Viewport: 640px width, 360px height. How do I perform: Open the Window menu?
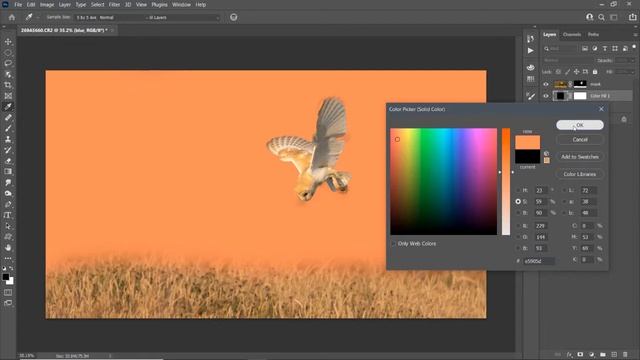(x=181, y=4)
